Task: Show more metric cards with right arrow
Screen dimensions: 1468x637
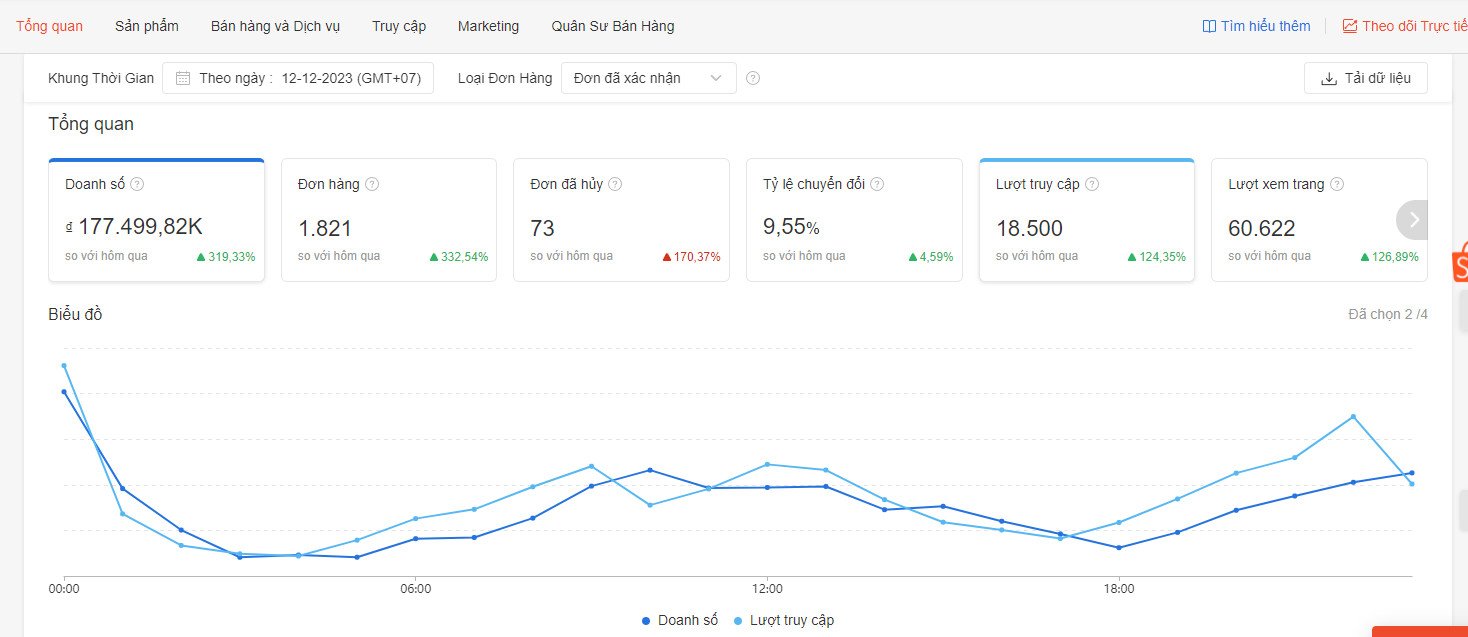Action: [x=1413, y=220]
